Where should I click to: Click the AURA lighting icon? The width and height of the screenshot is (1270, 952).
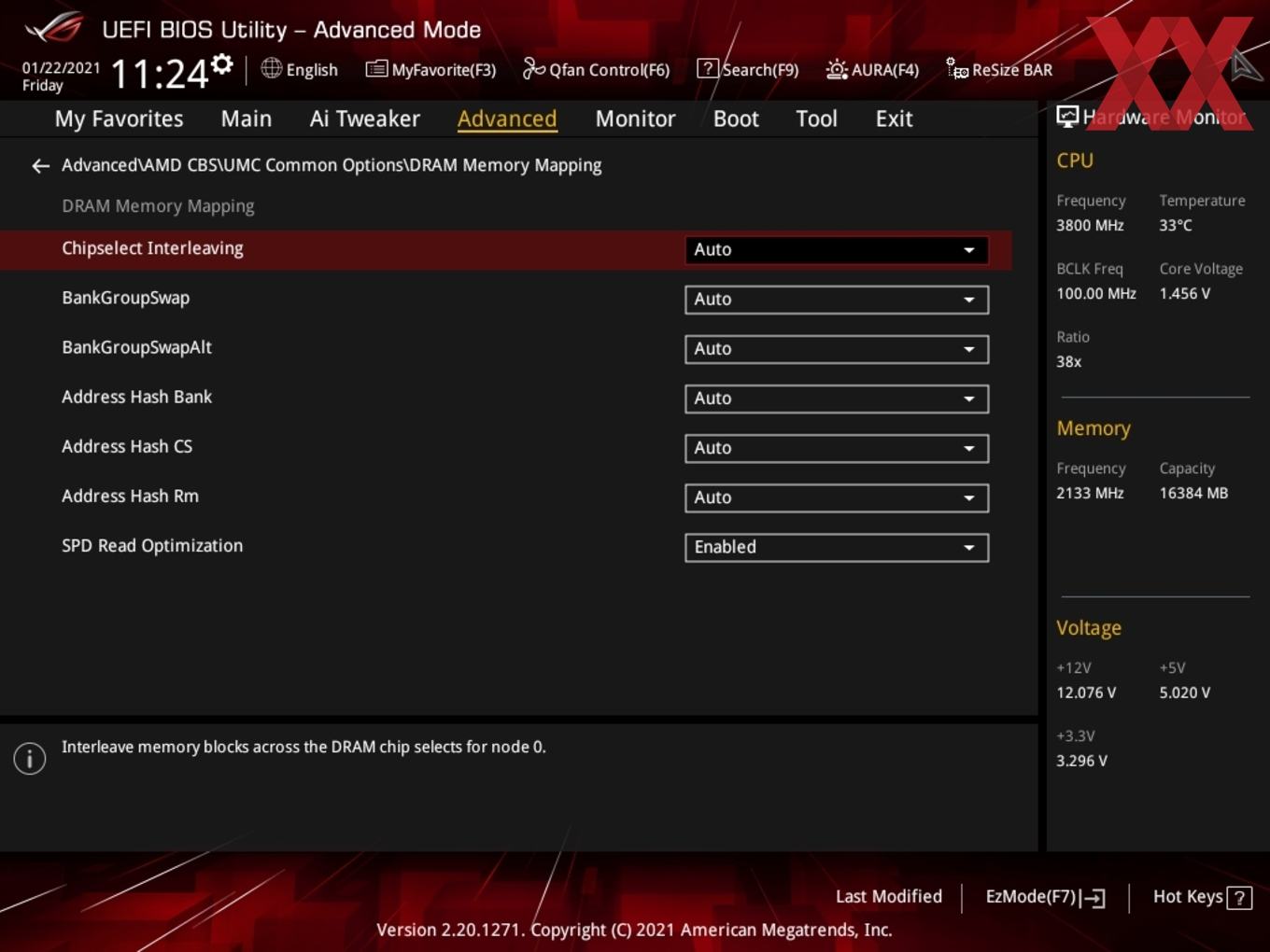point(837,69)
